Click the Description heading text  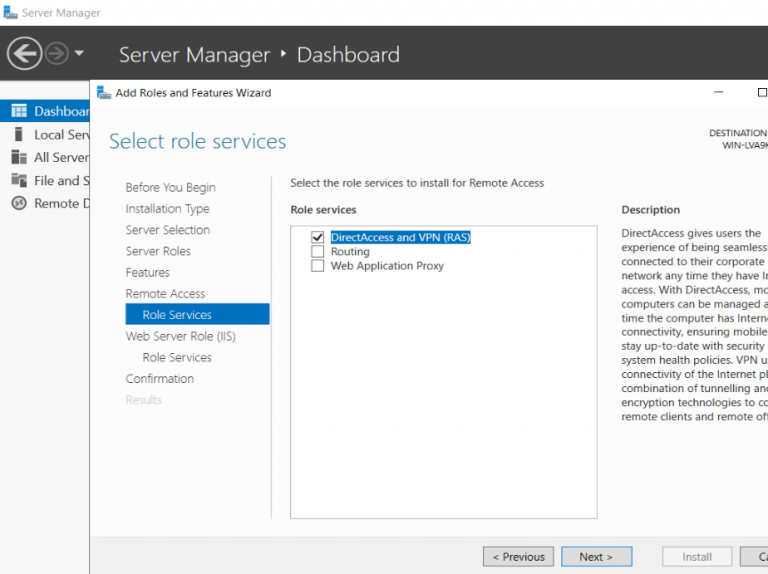[x=650, y=210]
